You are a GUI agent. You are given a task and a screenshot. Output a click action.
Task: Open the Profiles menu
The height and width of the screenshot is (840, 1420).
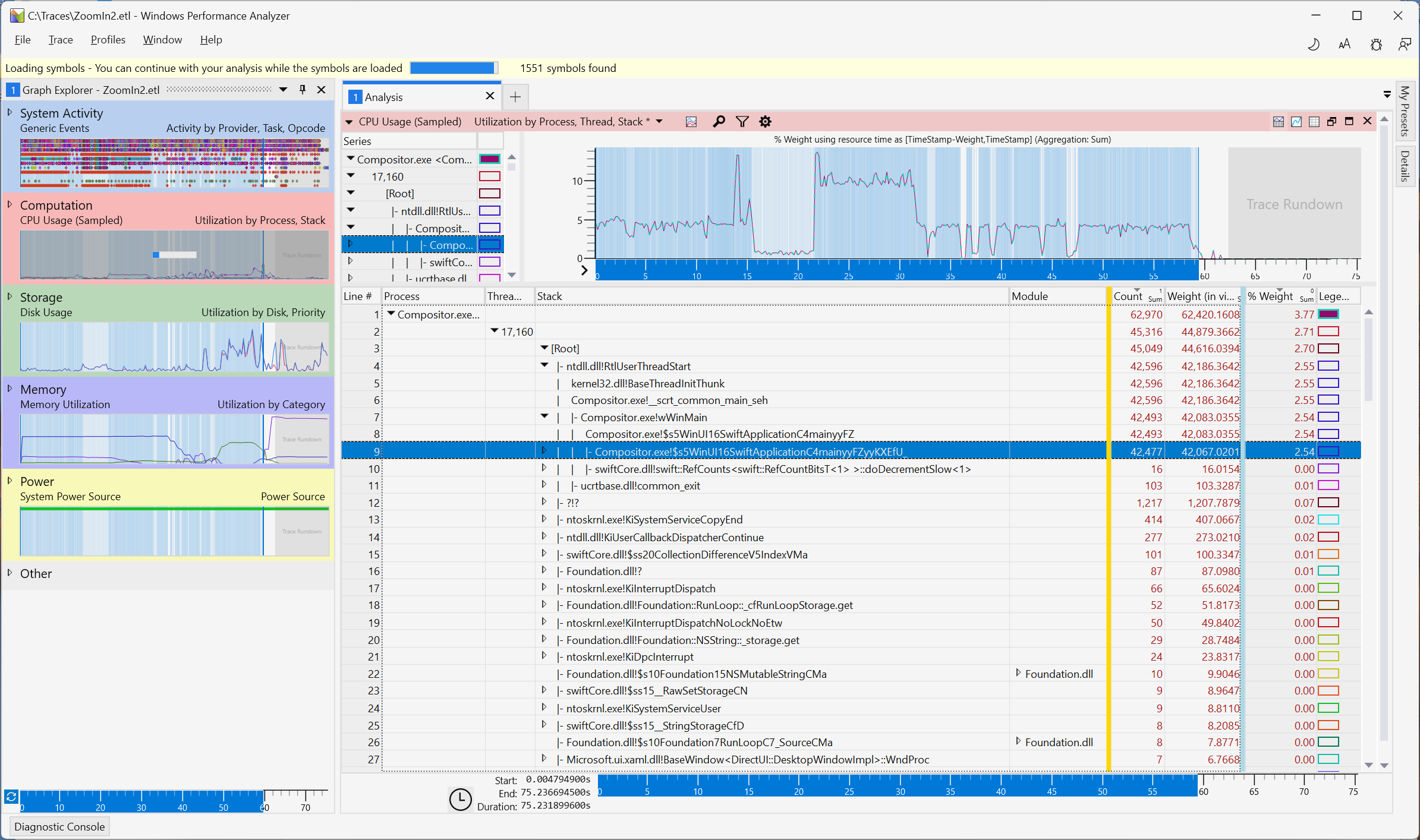point(108,40)
